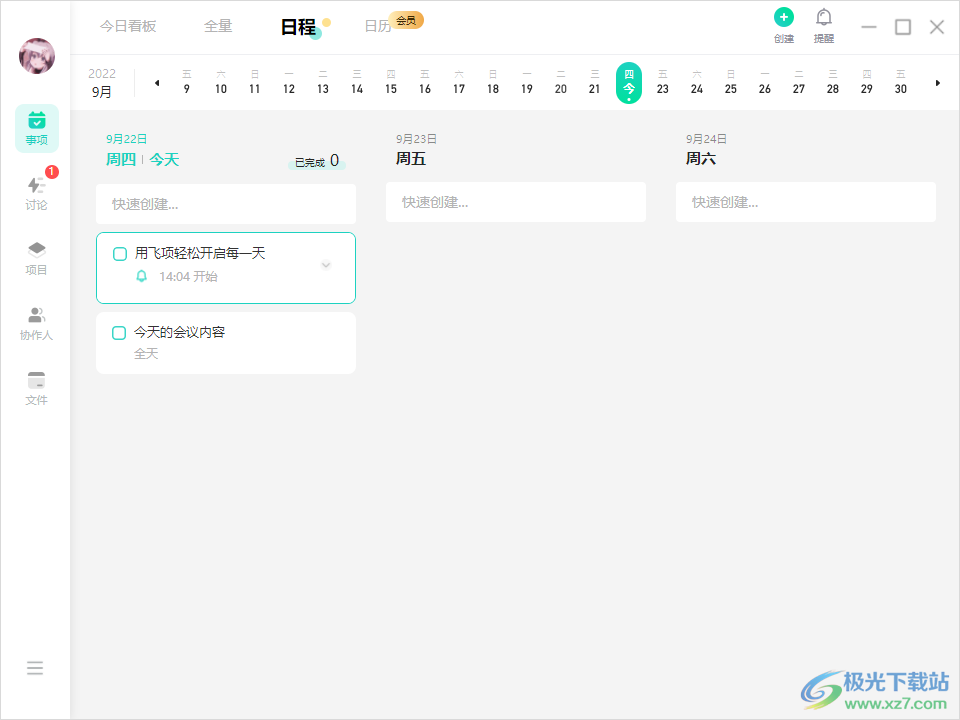The height and width of the screenshot is (720, 960).
Task: Click the green 创建 plus icon to create
Action: [784, 17]
